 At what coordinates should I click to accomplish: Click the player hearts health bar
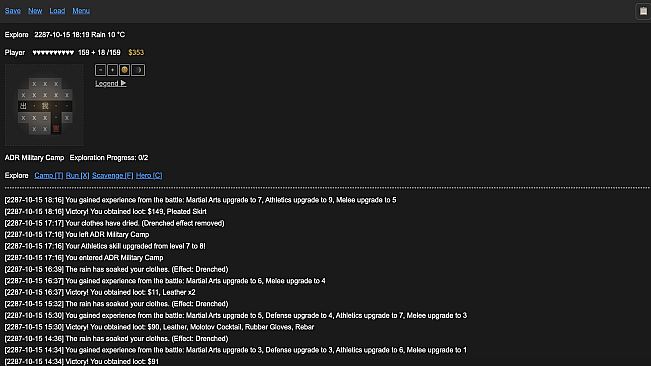click(53, 53)
